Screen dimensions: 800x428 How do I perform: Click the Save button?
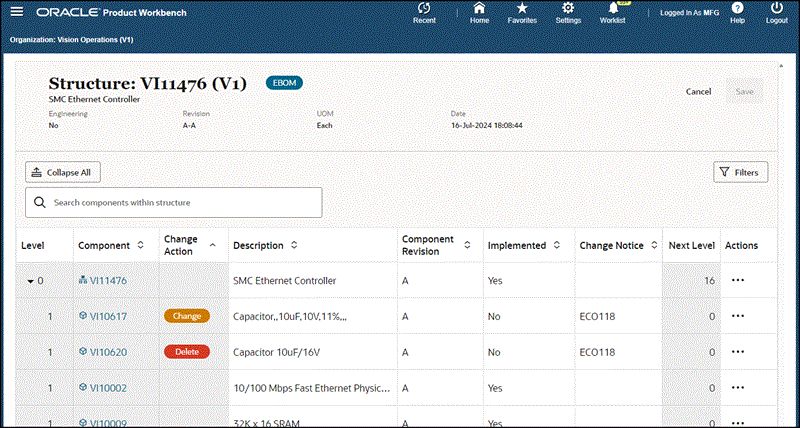(x=744, y=92)
